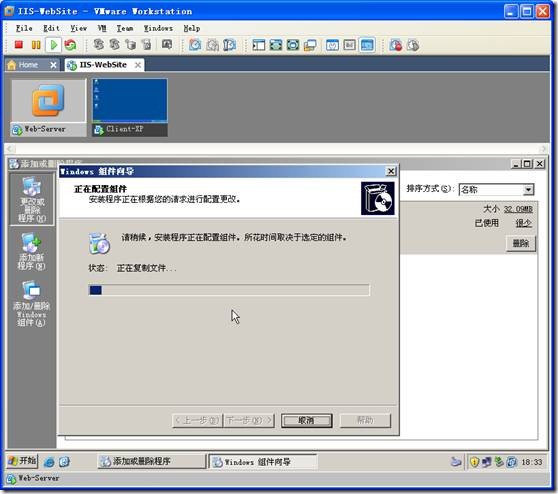Viewport: 558px width, 494px height.
Task: Open the Team menu
Action: point(125,28)
